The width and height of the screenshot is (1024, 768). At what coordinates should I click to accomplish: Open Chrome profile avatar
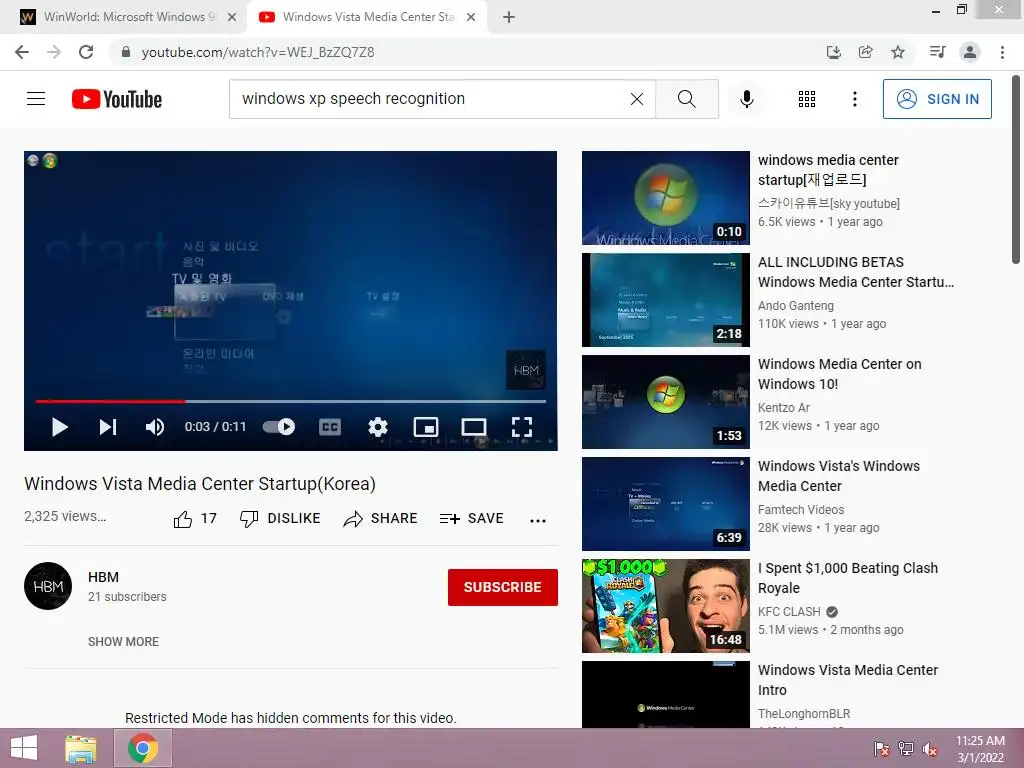click(x=970, y=52)
